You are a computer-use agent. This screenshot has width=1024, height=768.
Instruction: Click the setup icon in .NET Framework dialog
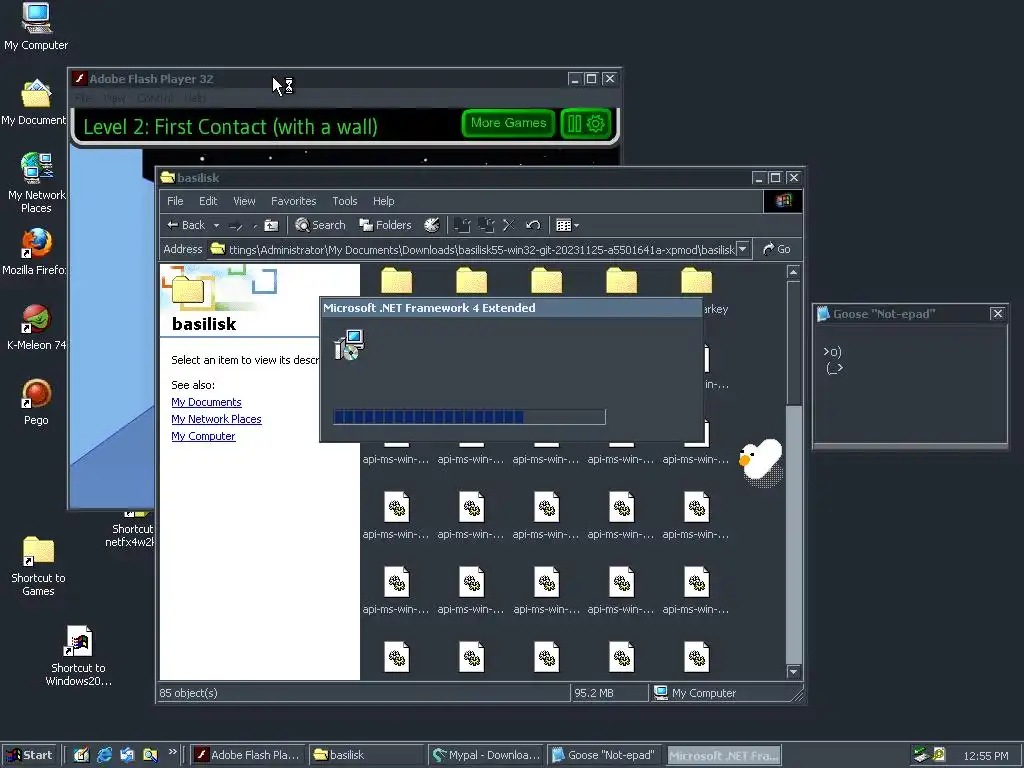click(349, 345)
